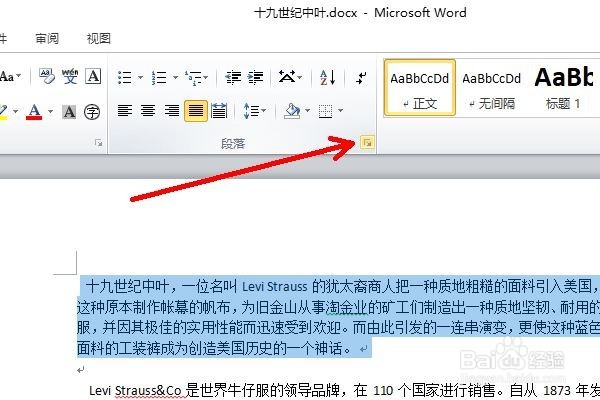Open the View (视图) ribbon tab
This screenshot has height=400, width=600.
coord(98,38)
